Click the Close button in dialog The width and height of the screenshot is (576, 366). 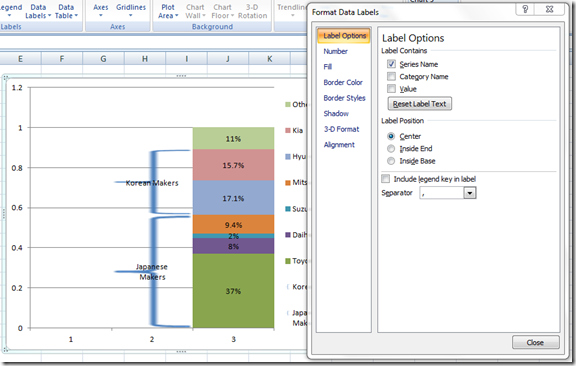(535, 342)
